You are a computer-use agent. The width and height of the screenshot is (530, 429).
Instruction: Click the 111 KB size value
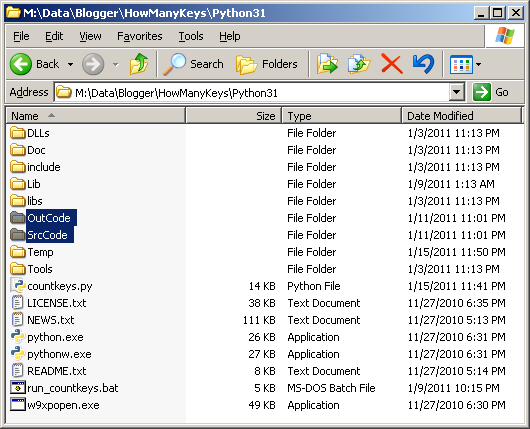(259, 320)
